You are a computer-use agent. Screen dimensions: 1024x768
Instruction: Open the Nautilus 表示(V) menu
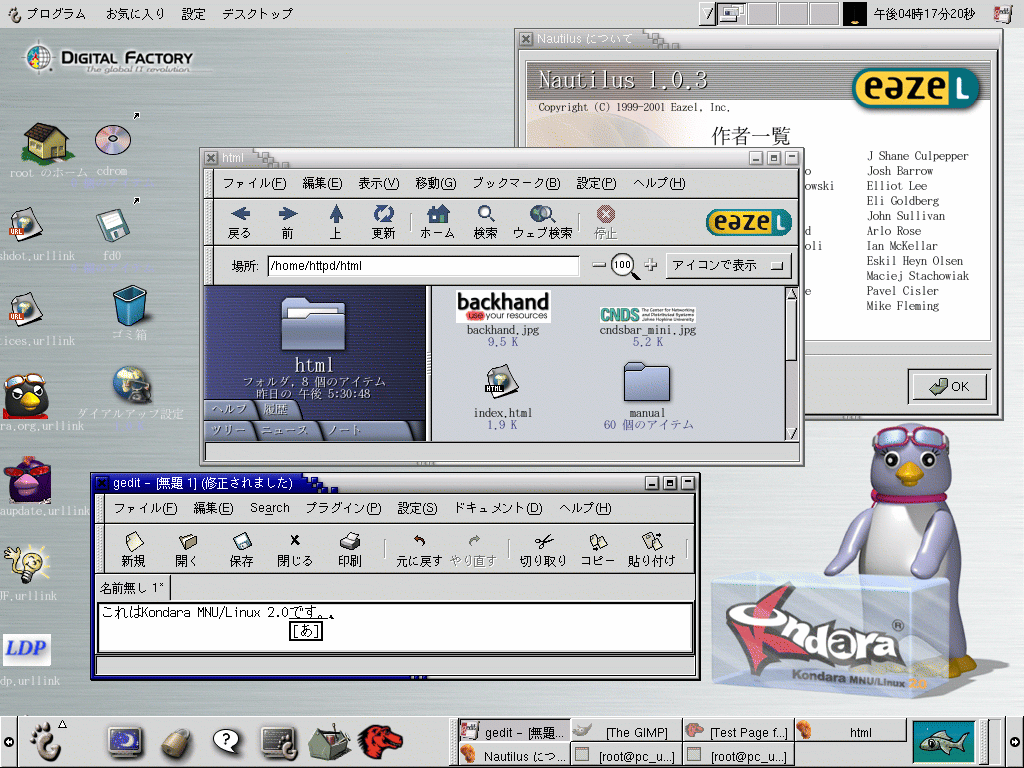pos(379,183)
